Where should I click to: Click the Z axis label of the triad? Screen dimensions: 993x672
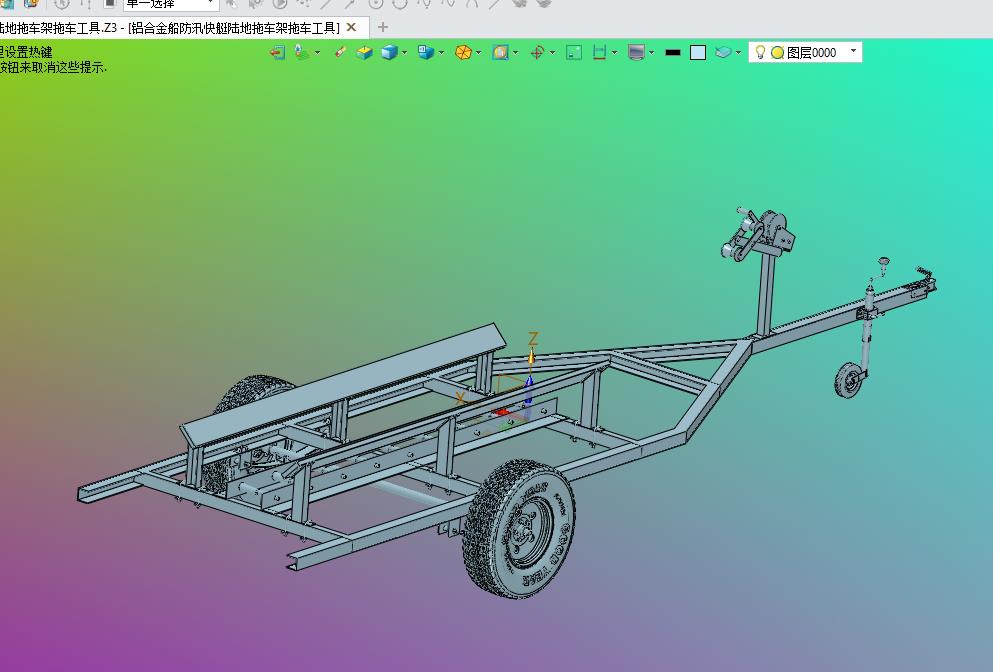(x=533, y=339)
